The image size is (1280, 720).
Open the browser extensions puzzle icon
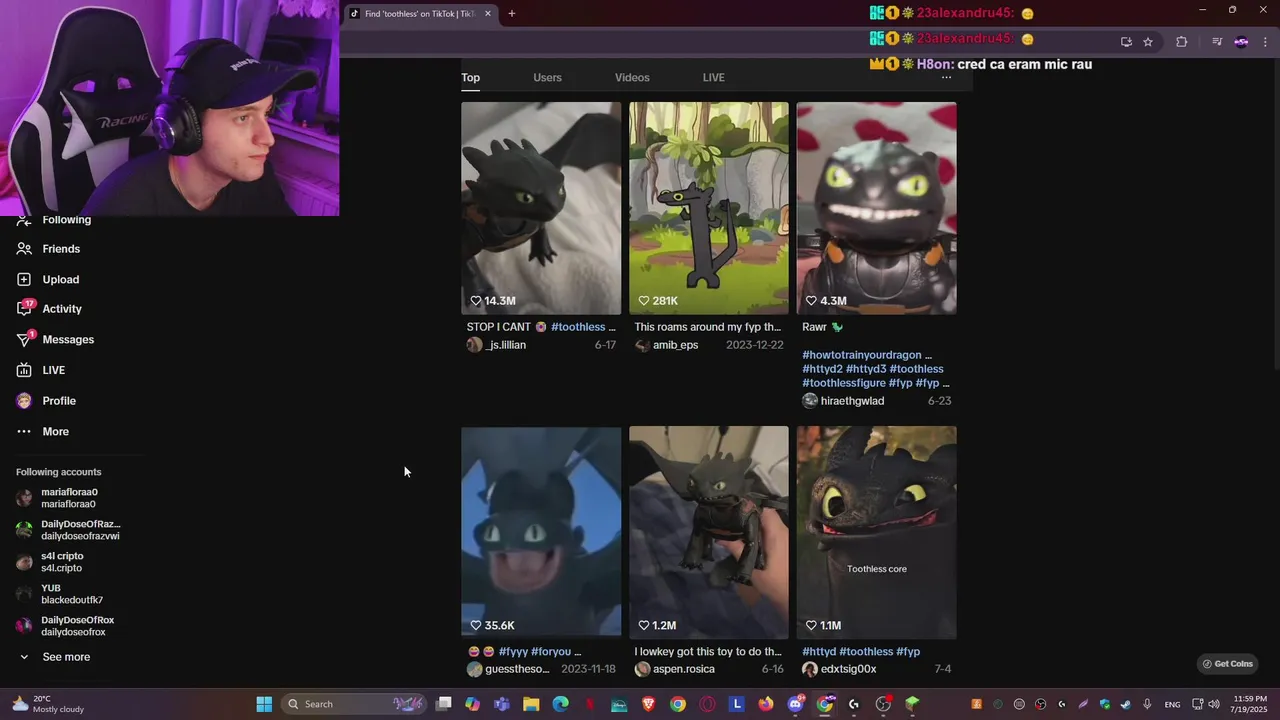(x=1181, y=42)
